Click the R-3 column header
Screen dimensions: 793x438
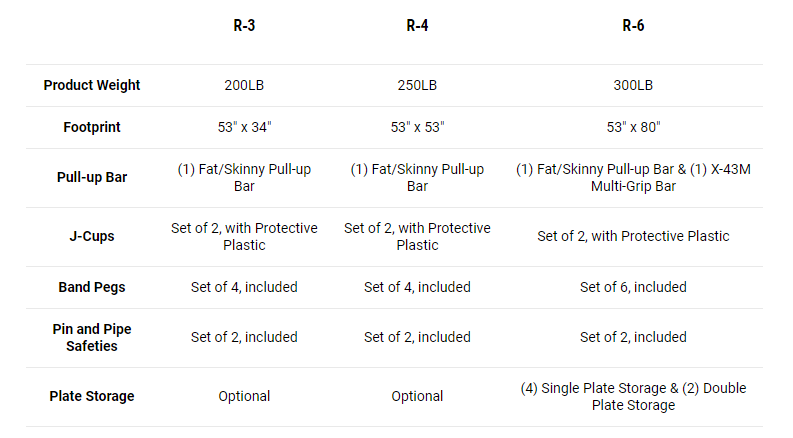pos(244,26)
